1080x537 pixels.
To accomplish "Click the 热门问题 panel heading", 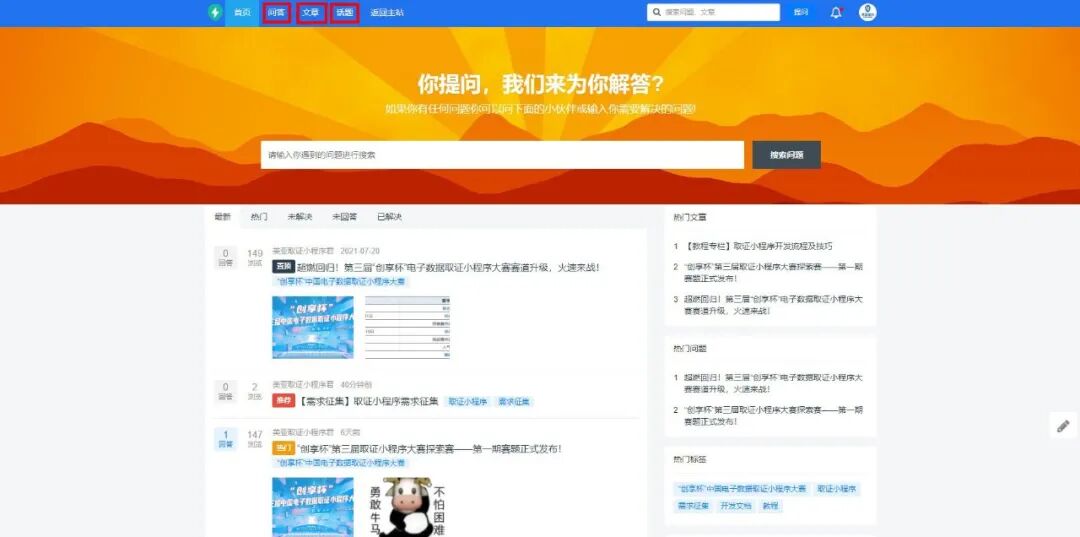I will click(x=689, y=348).
